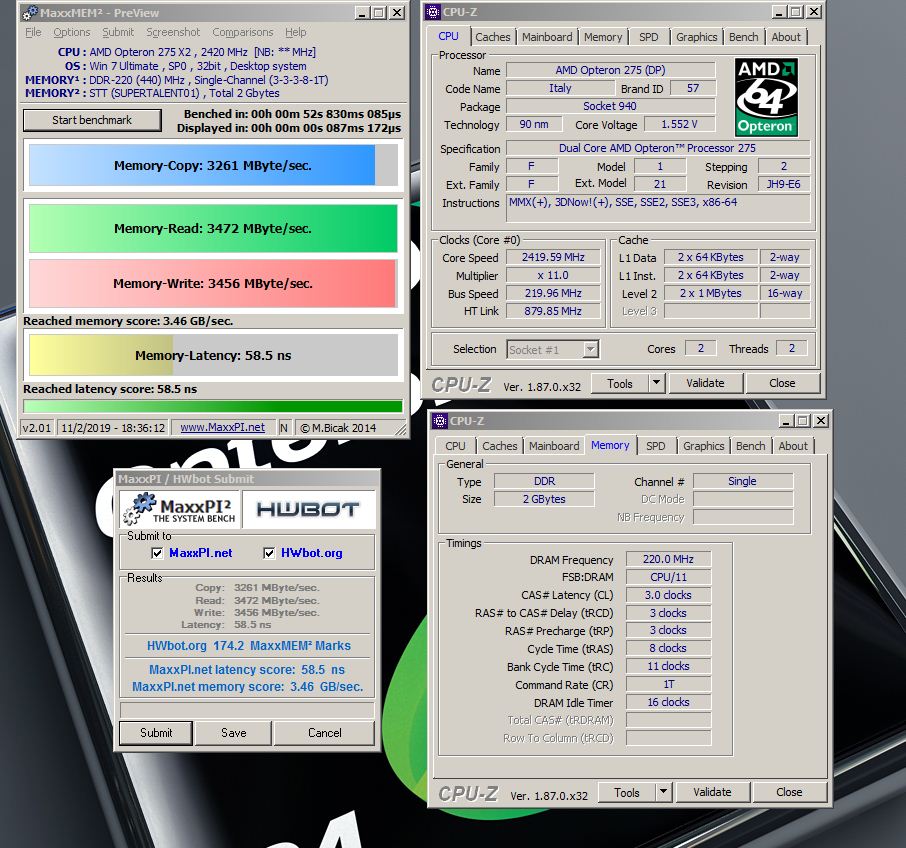Expand Tools arrow in top CPU-Z window
The height and width of the screenshot is (848, 906).
pos(656,383)
